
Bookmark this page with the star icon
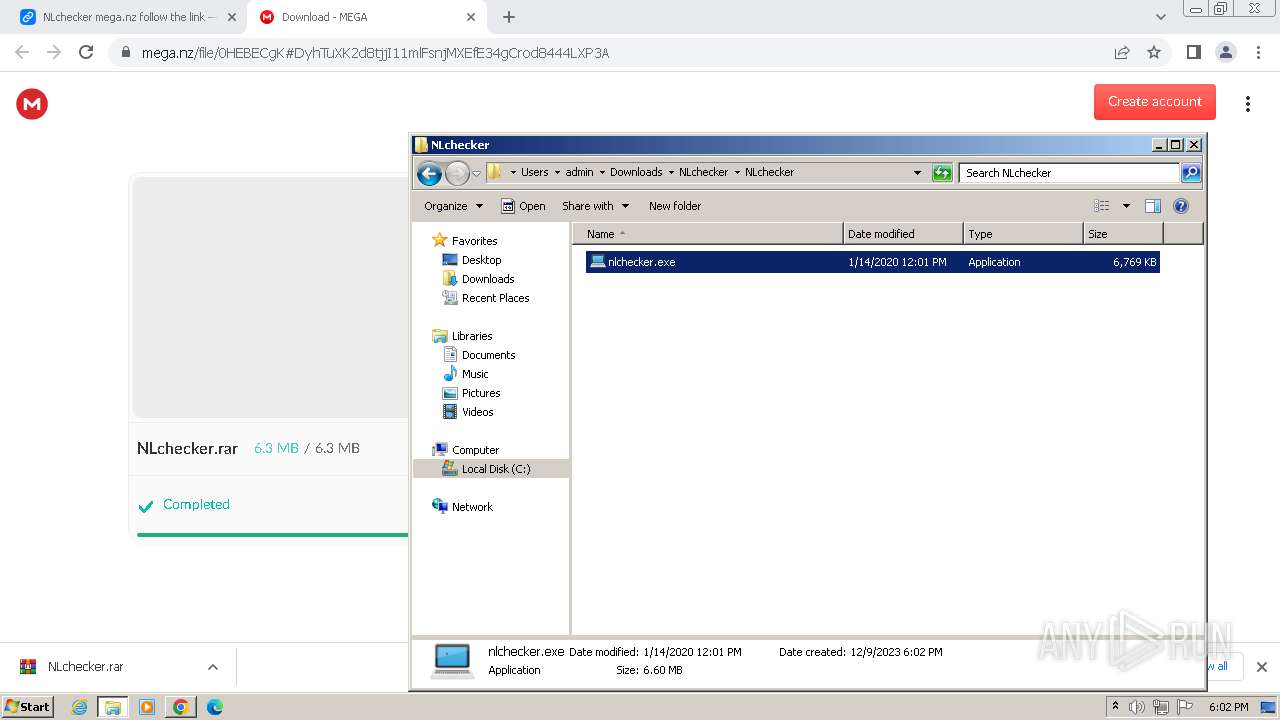[x=1154, y=52]
